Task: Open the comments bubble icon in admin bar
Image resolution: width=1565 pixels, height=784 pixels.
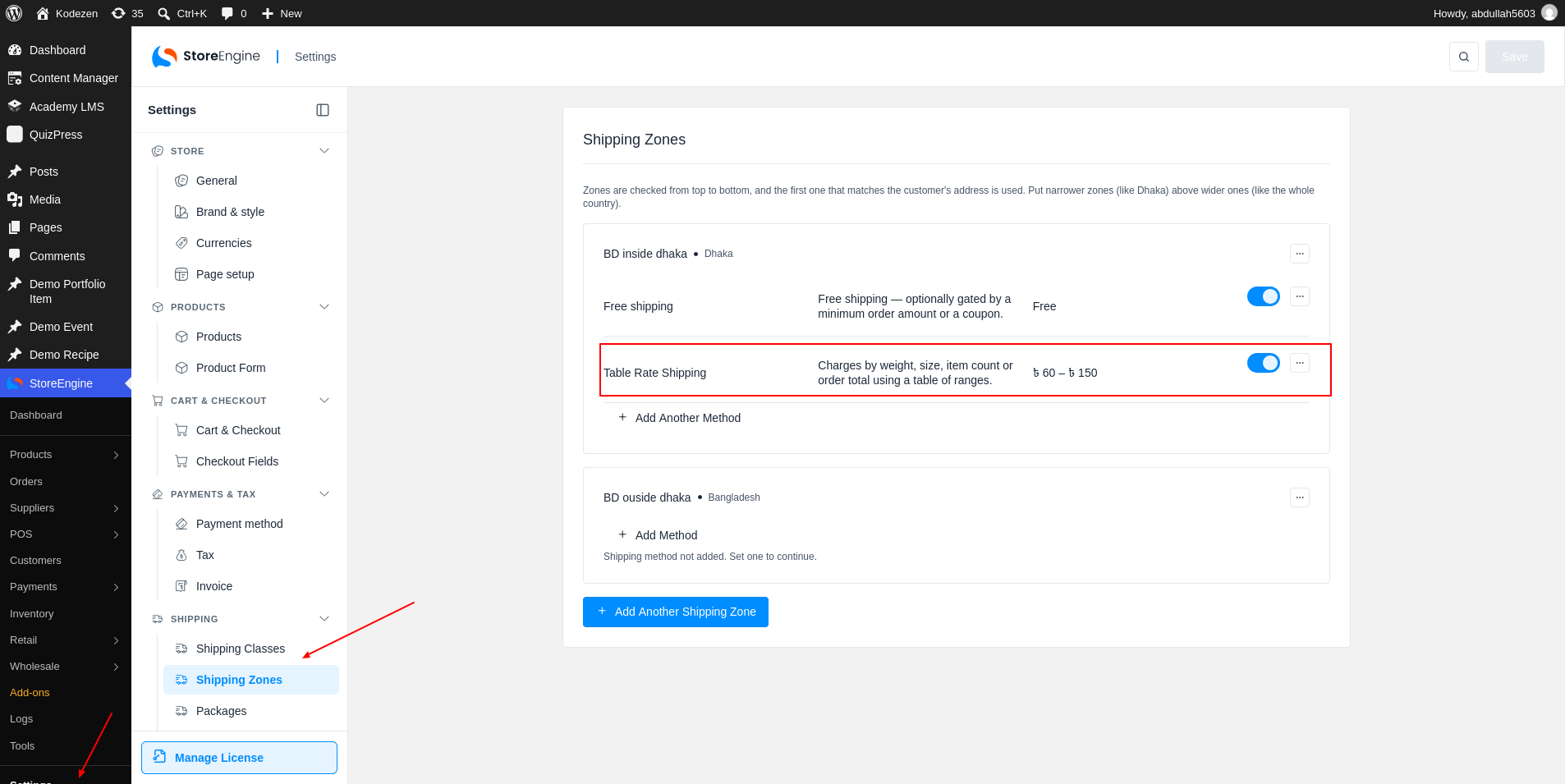Action: click(227, 13)
